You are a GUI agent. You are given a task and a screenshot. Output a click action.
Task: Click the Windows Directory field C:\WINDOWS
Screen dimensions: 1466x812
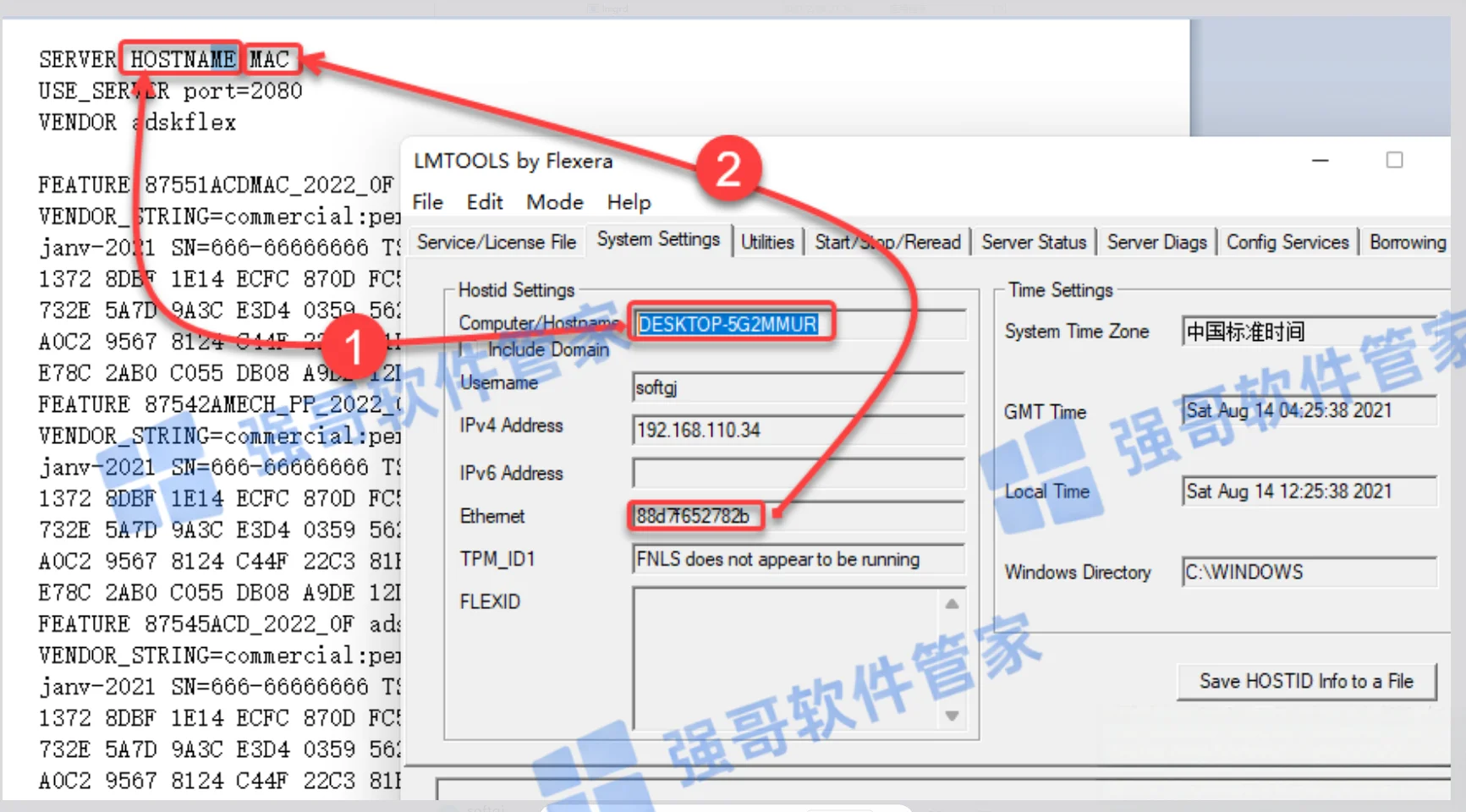point(1309,572)
